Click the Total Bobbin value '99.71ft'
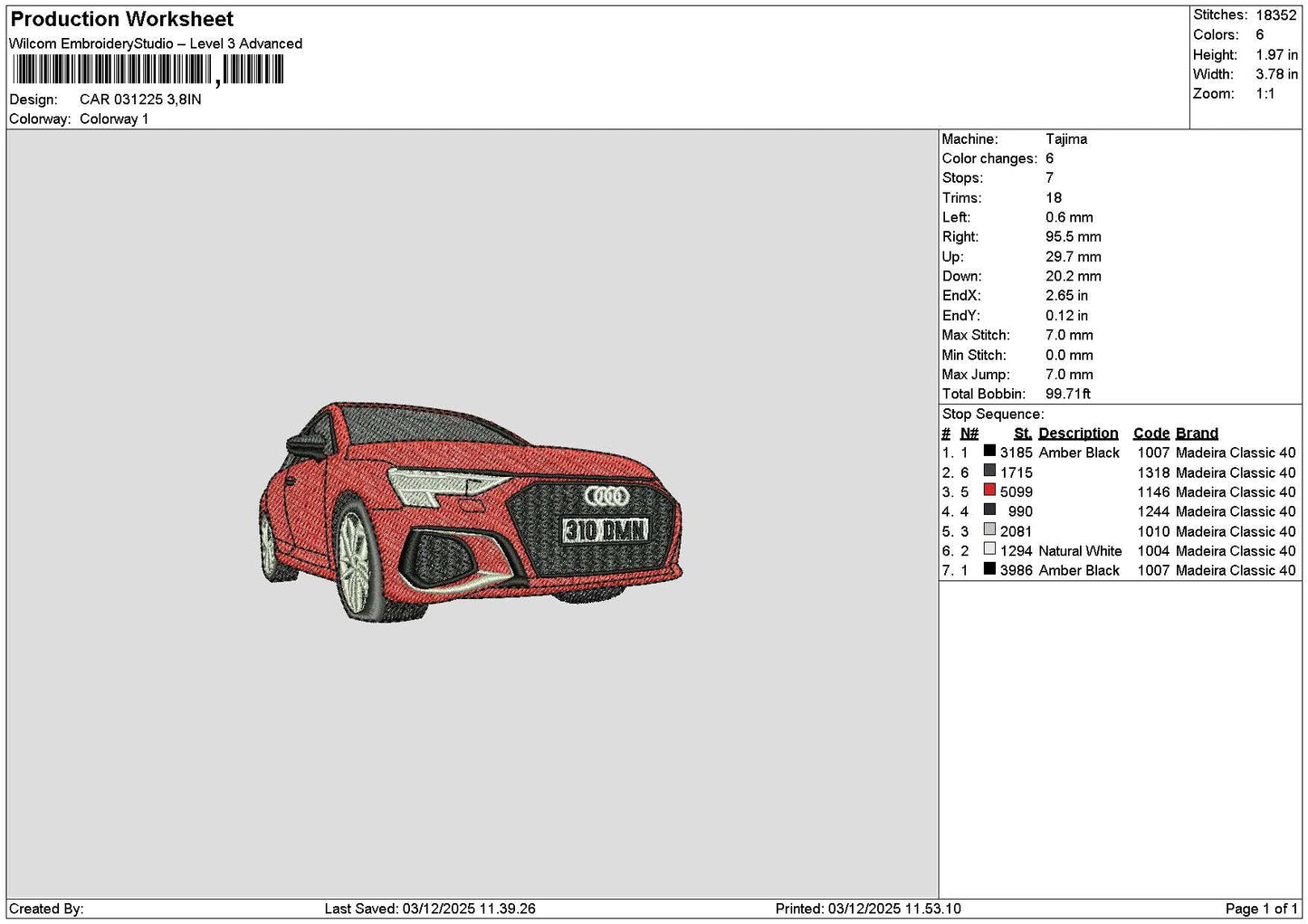This screenshot has height=924, width=1308. pyautogui.click(x=1068, y=395)
